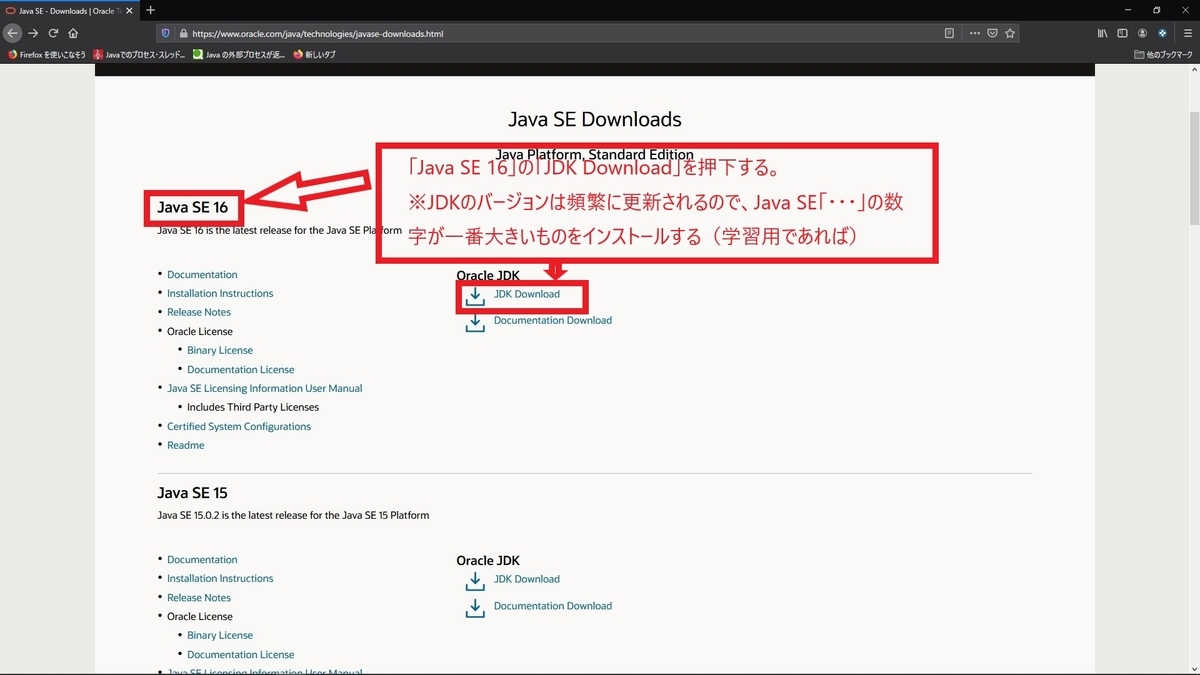
Task: Expand the page actions menu (three dots)
Action: [974, 32]
